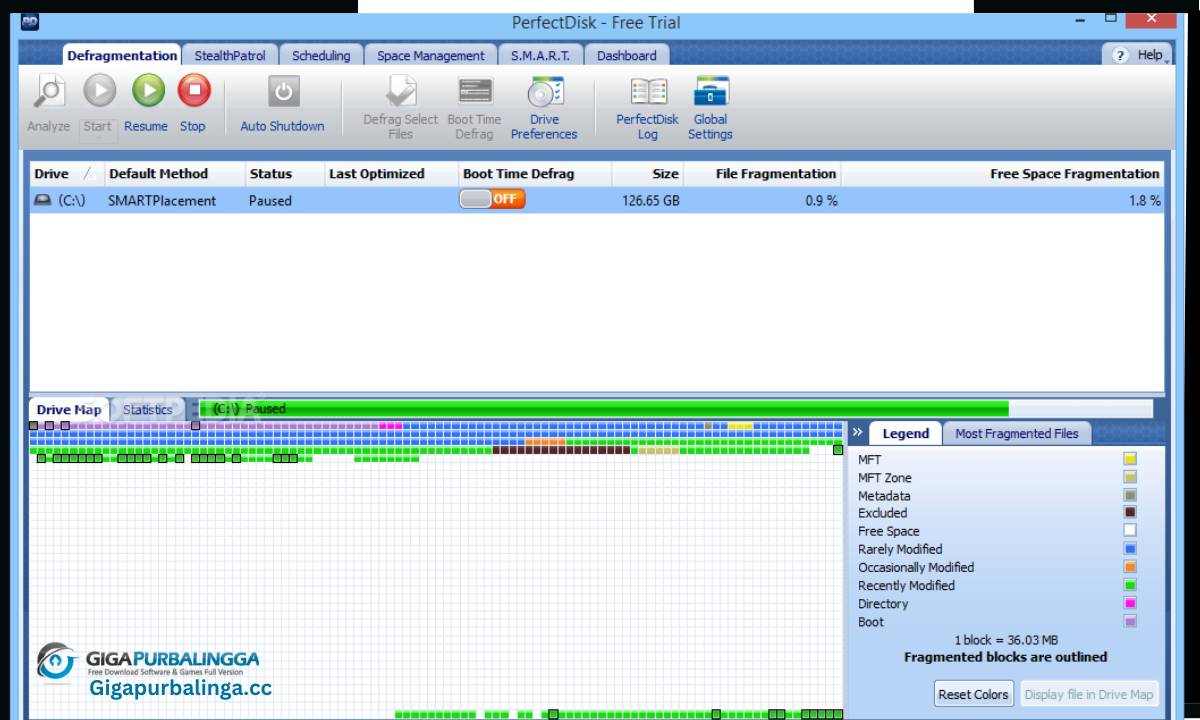Maximize the PerfectDisk window
1200x720 pixels.
pyautogui.click(x=1111, y=17)
